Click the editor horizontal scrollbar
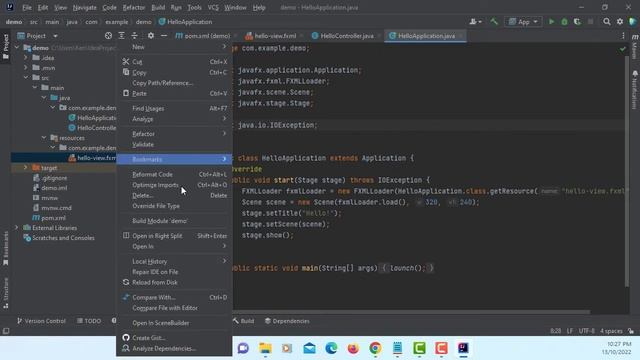This screenshot has width=640, height=360. tap(411, 312)
